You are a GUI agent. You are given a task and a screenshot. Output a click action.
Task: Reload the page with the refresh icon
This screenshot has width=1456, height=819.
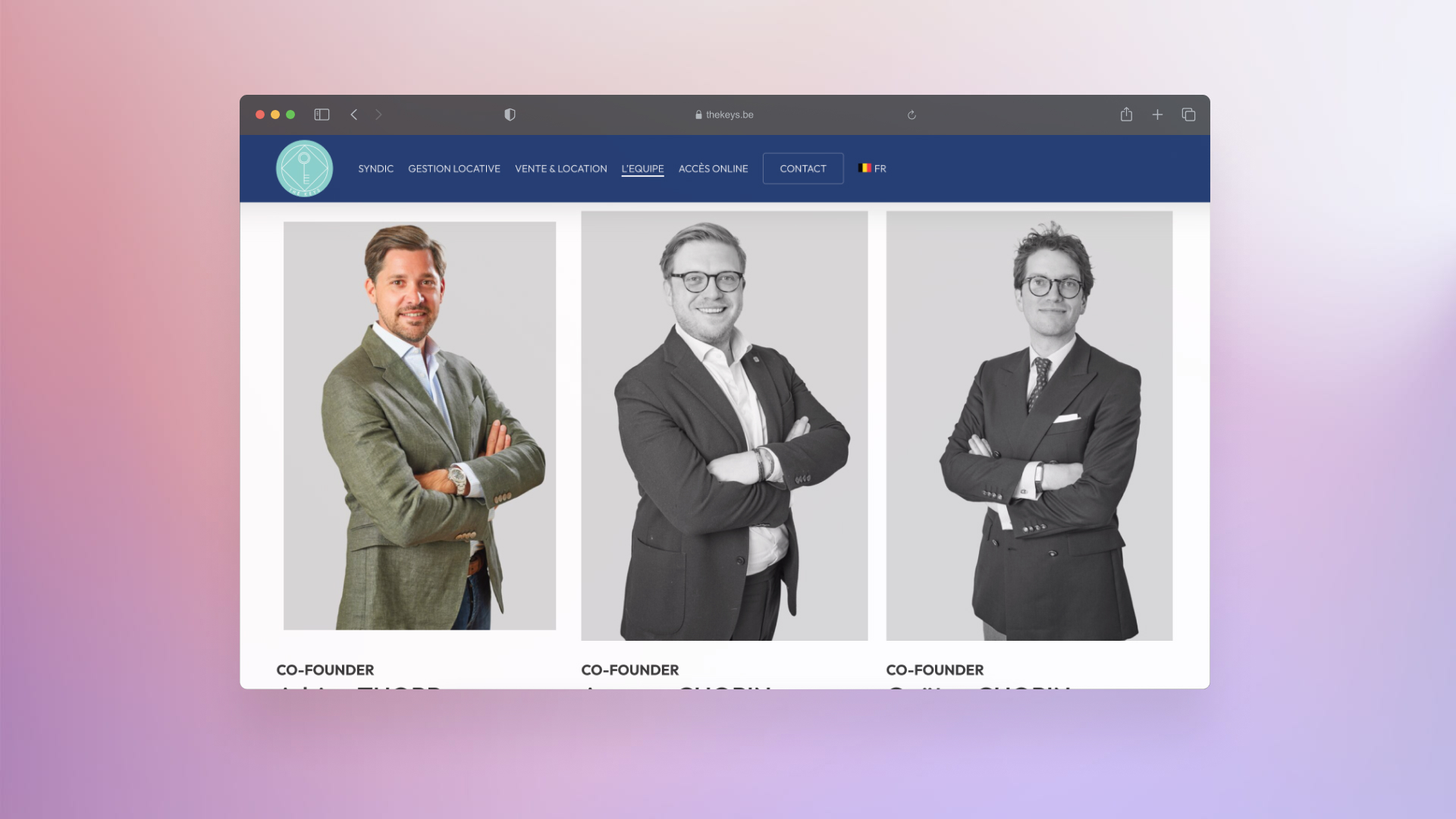coord(912,115)
